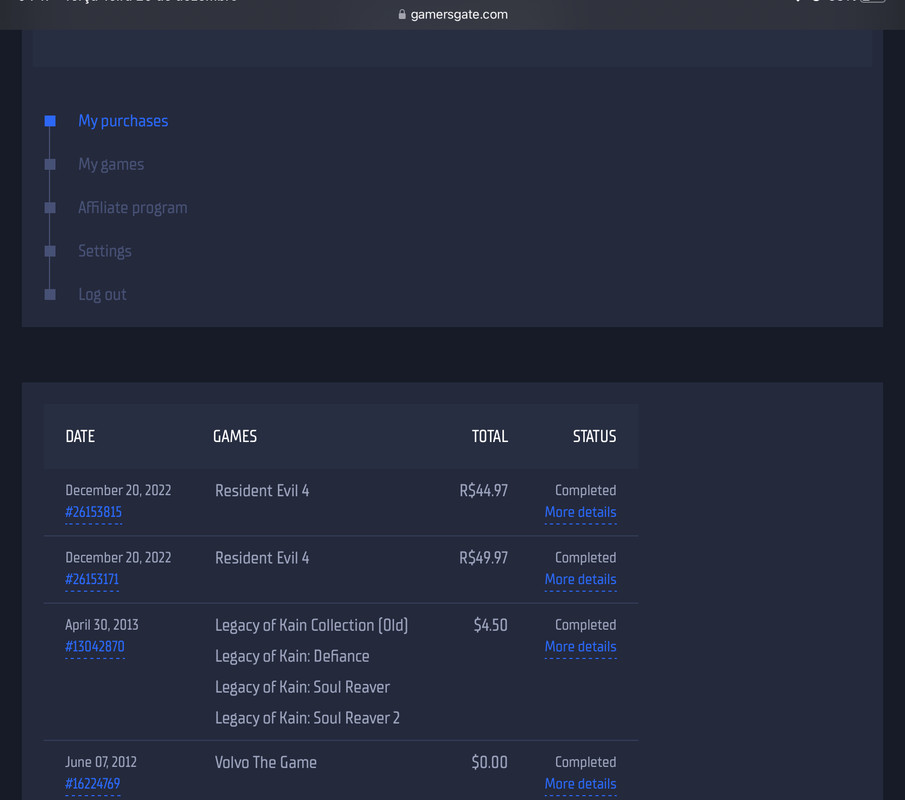
Task: Click the square marker beside Log out
Action: pyautogui.click(x=50, y=294)
